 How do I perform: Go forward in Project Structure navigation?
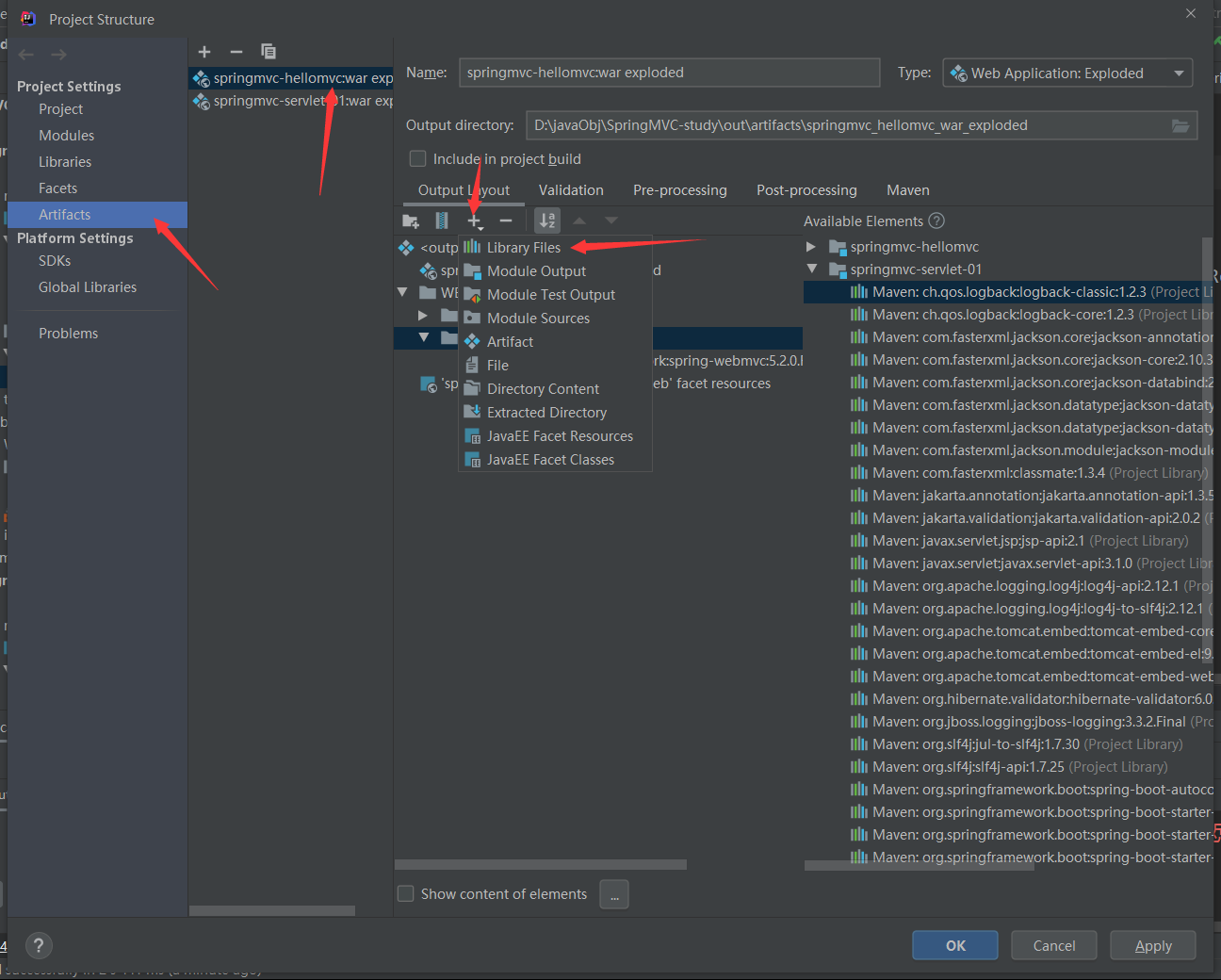(58, 55)
